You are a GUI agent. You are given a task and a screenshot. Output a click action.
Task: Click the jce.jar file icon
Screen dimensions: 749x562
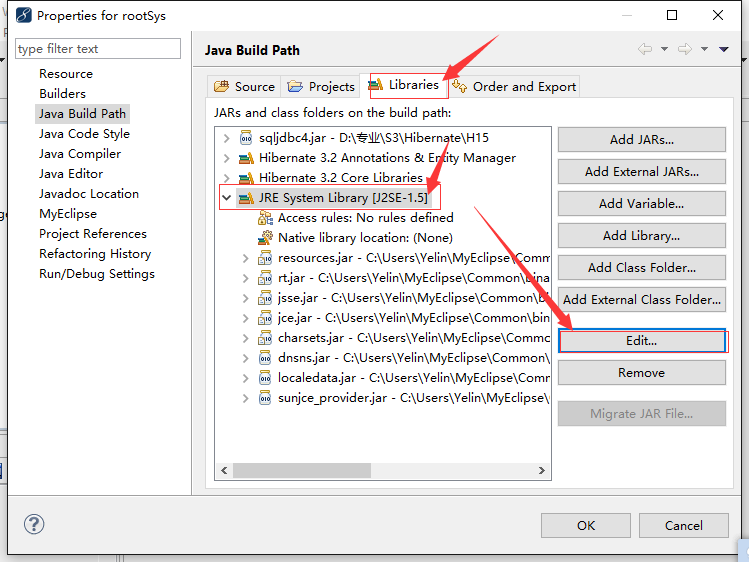tap(265, 318)
